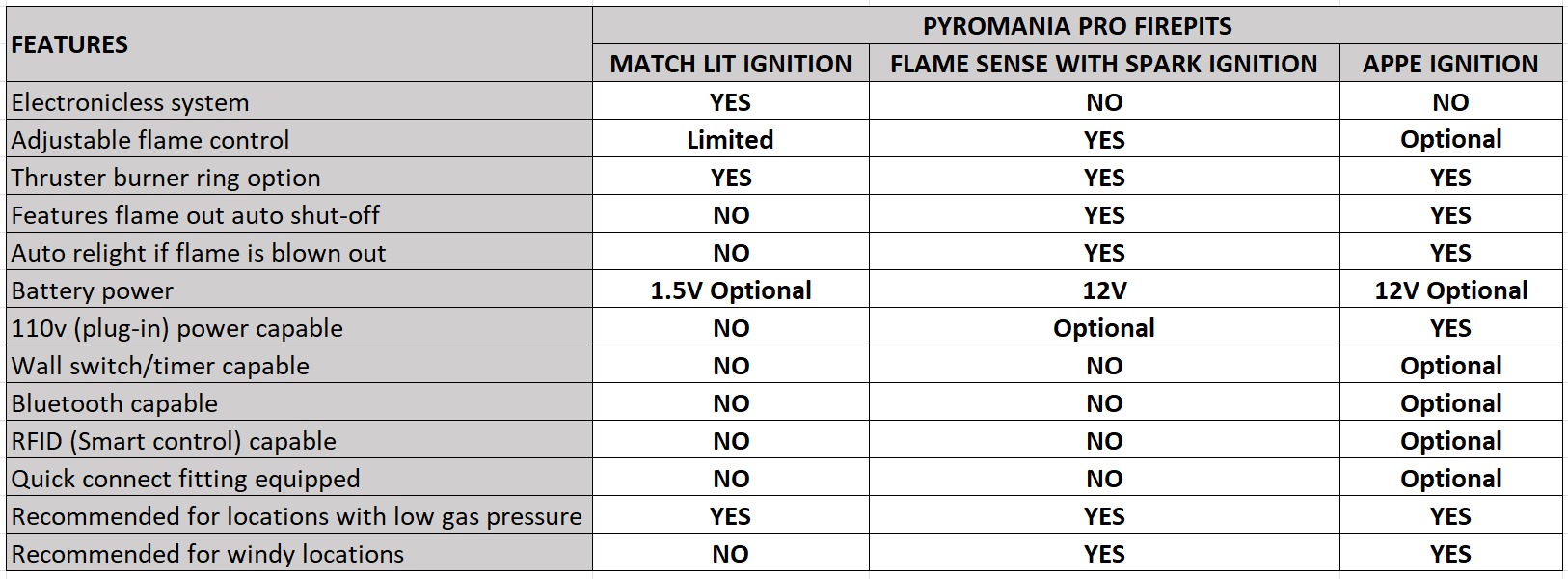Select the APPE IGNITION column header

click(x=1451, y=64)
